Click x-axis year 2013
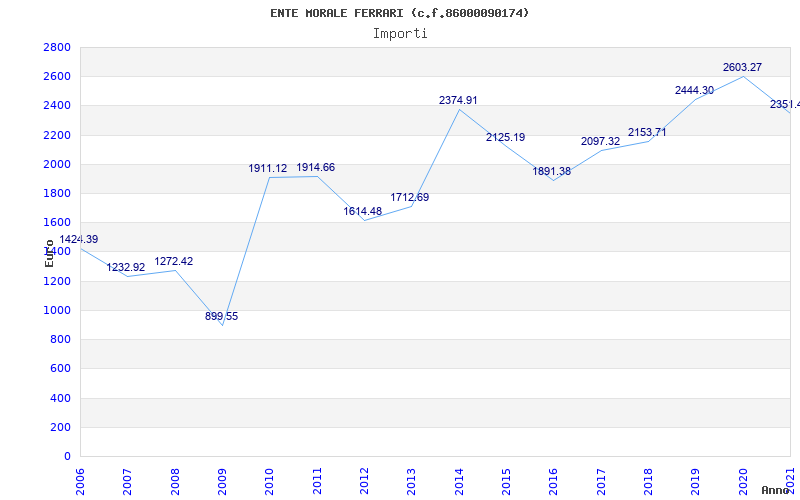Image resolution: width=800 pixels, height=500 pixels. click(x=412, y=481)
